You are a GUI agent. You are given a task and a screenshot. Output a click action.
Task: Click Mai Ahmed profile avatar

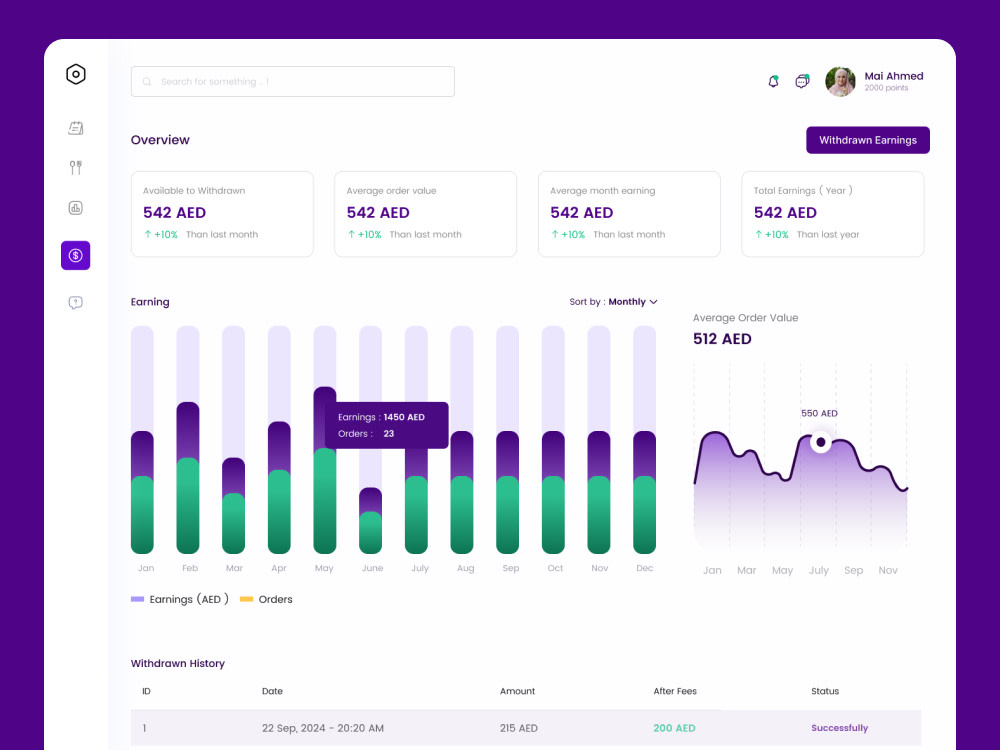[841, 82]
